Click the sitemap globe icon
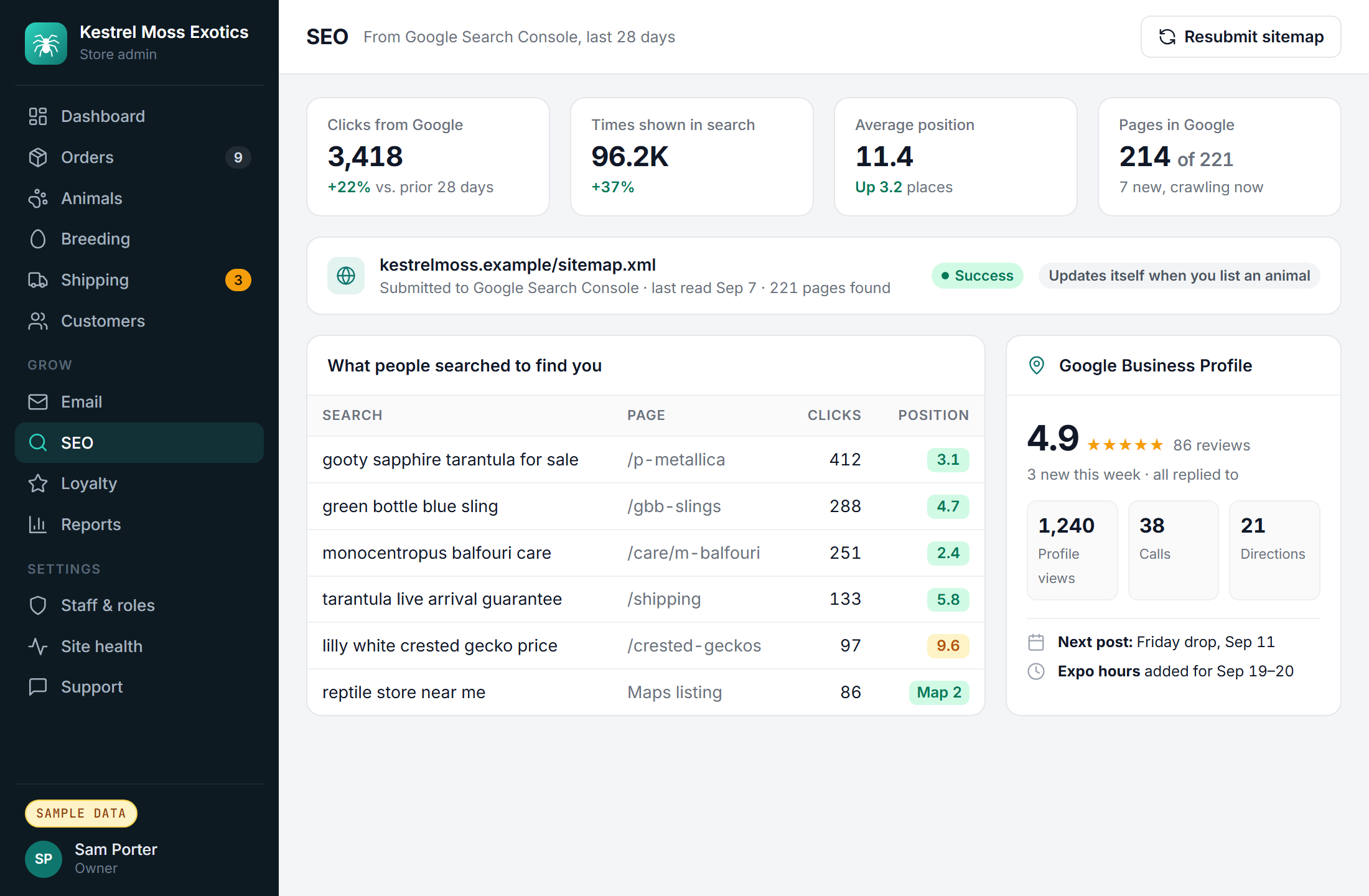1369x896 pixels. 346,276
